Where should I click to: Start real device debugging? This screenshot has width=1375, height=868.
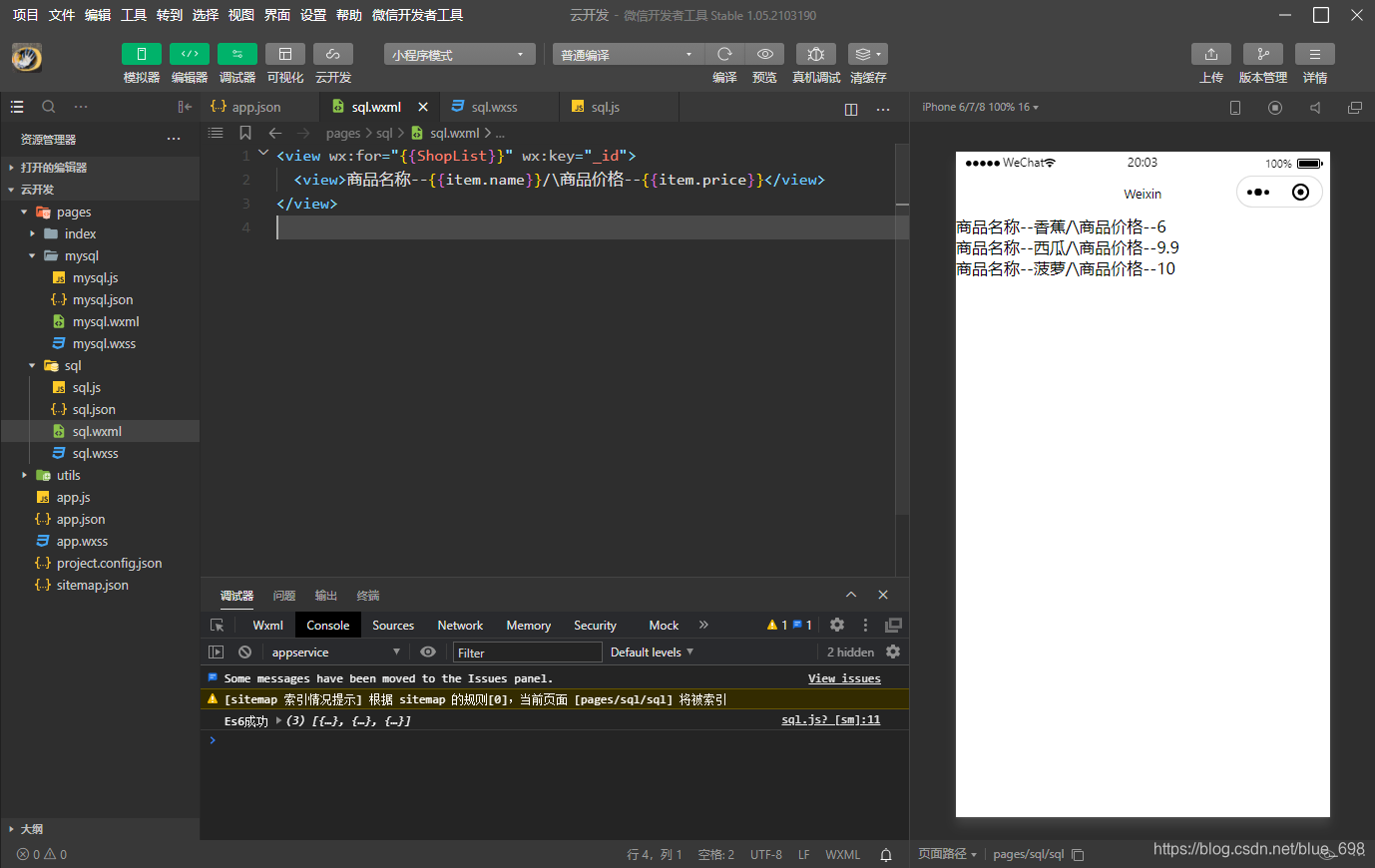(816, 54)
